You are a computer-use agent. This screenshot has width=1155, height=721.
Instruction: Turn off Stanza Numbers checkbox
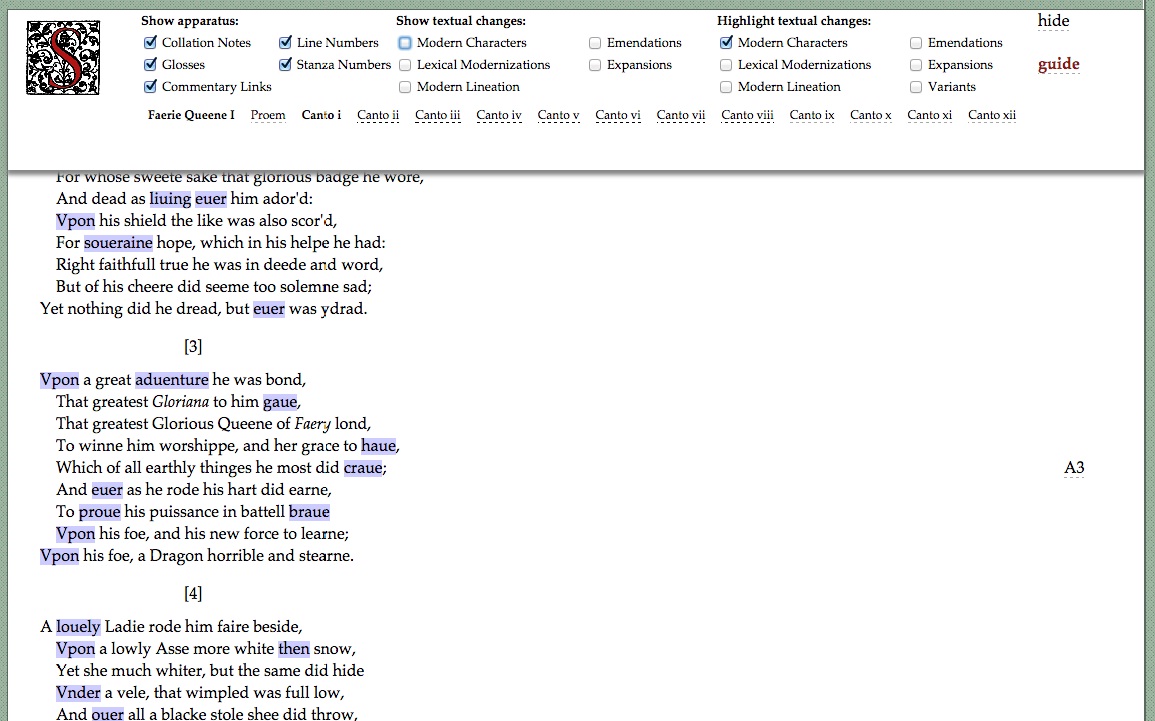click(x=286, y=65)
